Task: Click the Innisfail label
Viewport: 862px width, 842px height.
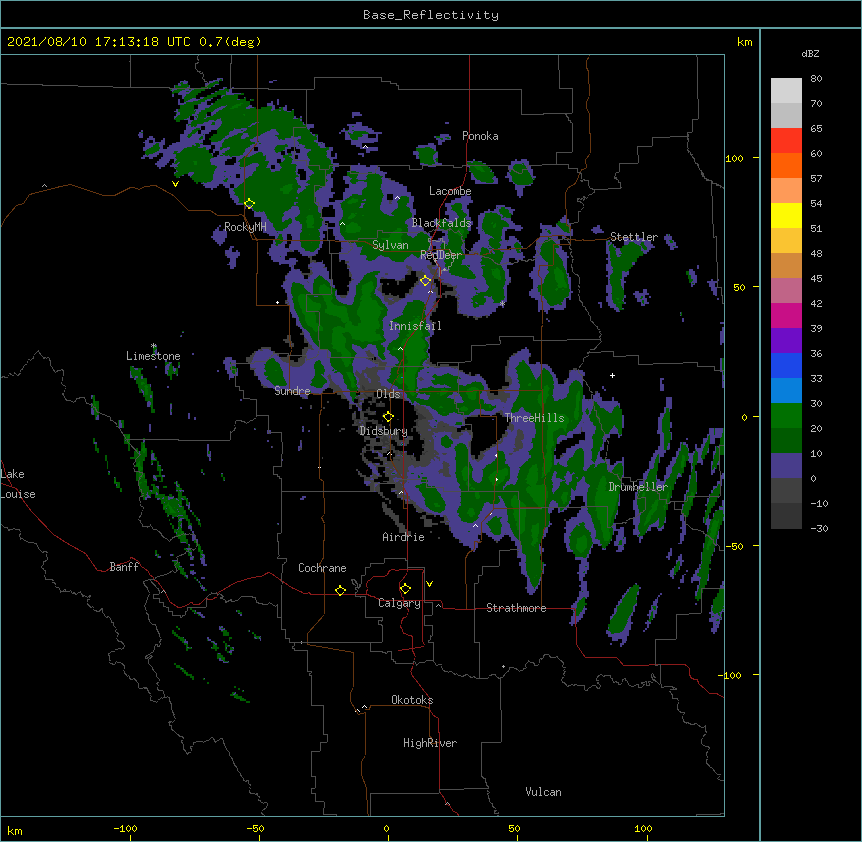Action: pos(415,326)
